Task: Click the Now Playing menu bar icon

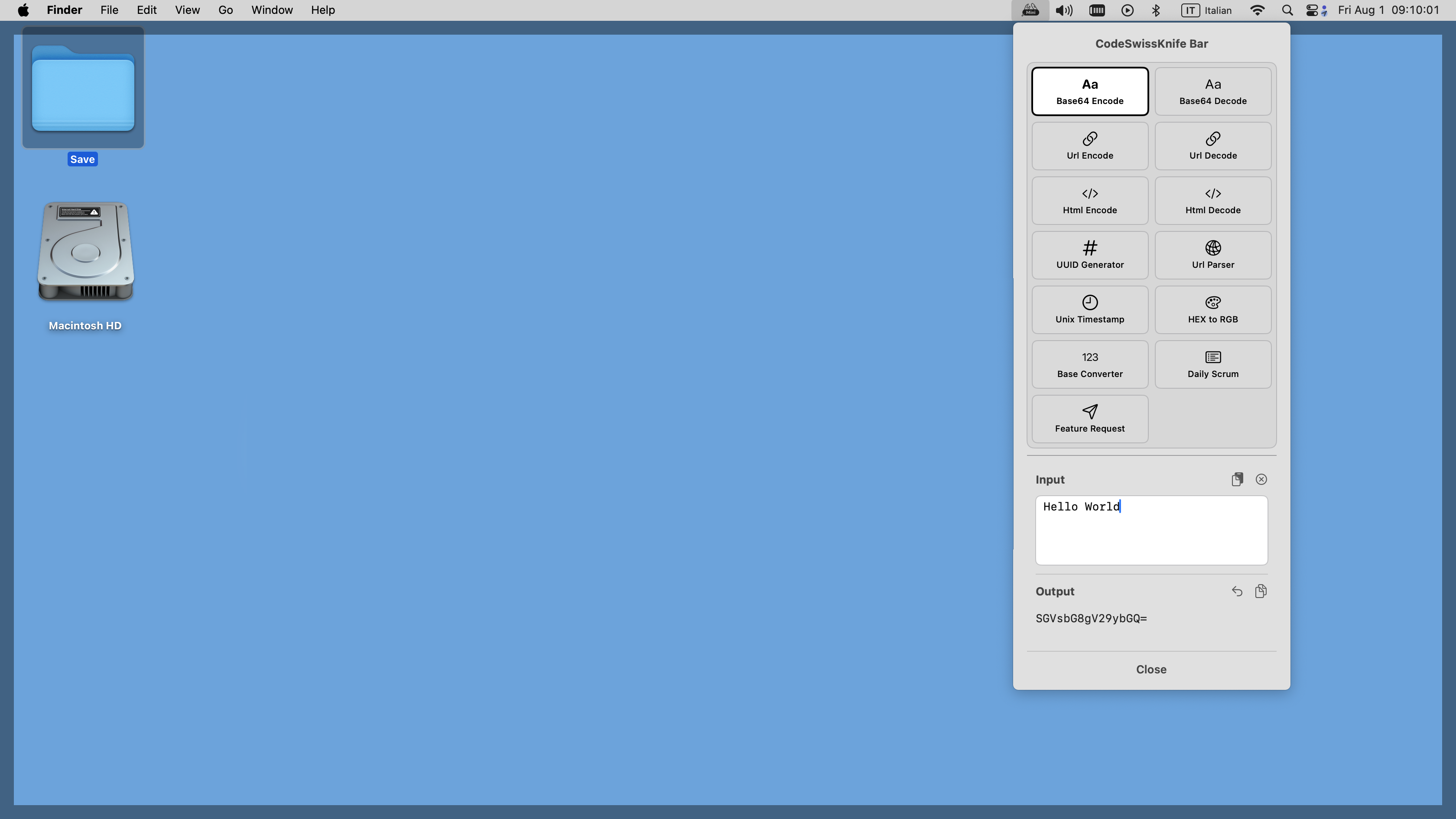Action: pos(1127,10)
